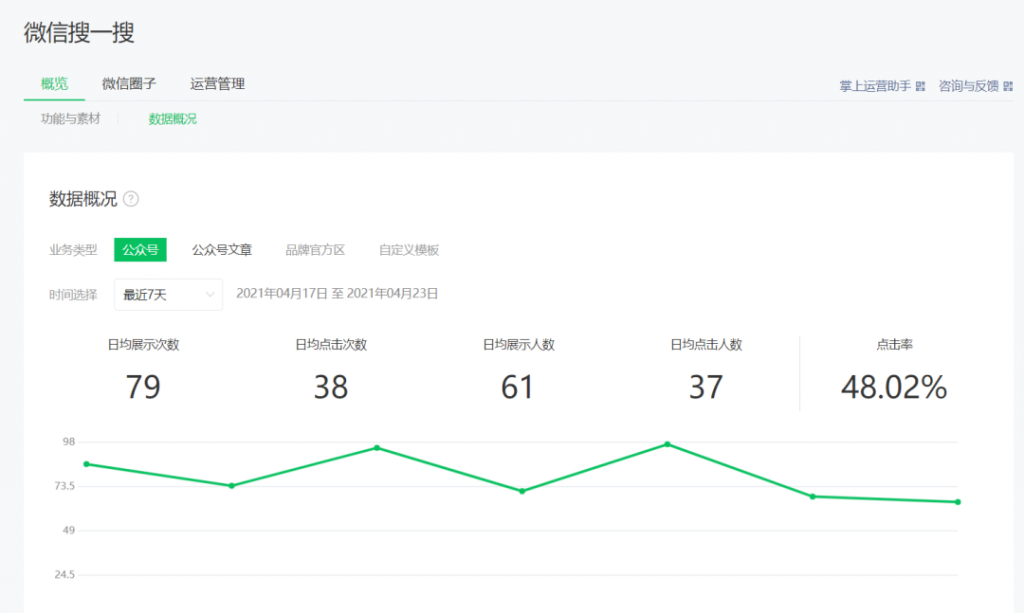Viewport: 1024px width, 613px height.
Task: Click the 业务类型 label
Action: (x=73, y=250)
